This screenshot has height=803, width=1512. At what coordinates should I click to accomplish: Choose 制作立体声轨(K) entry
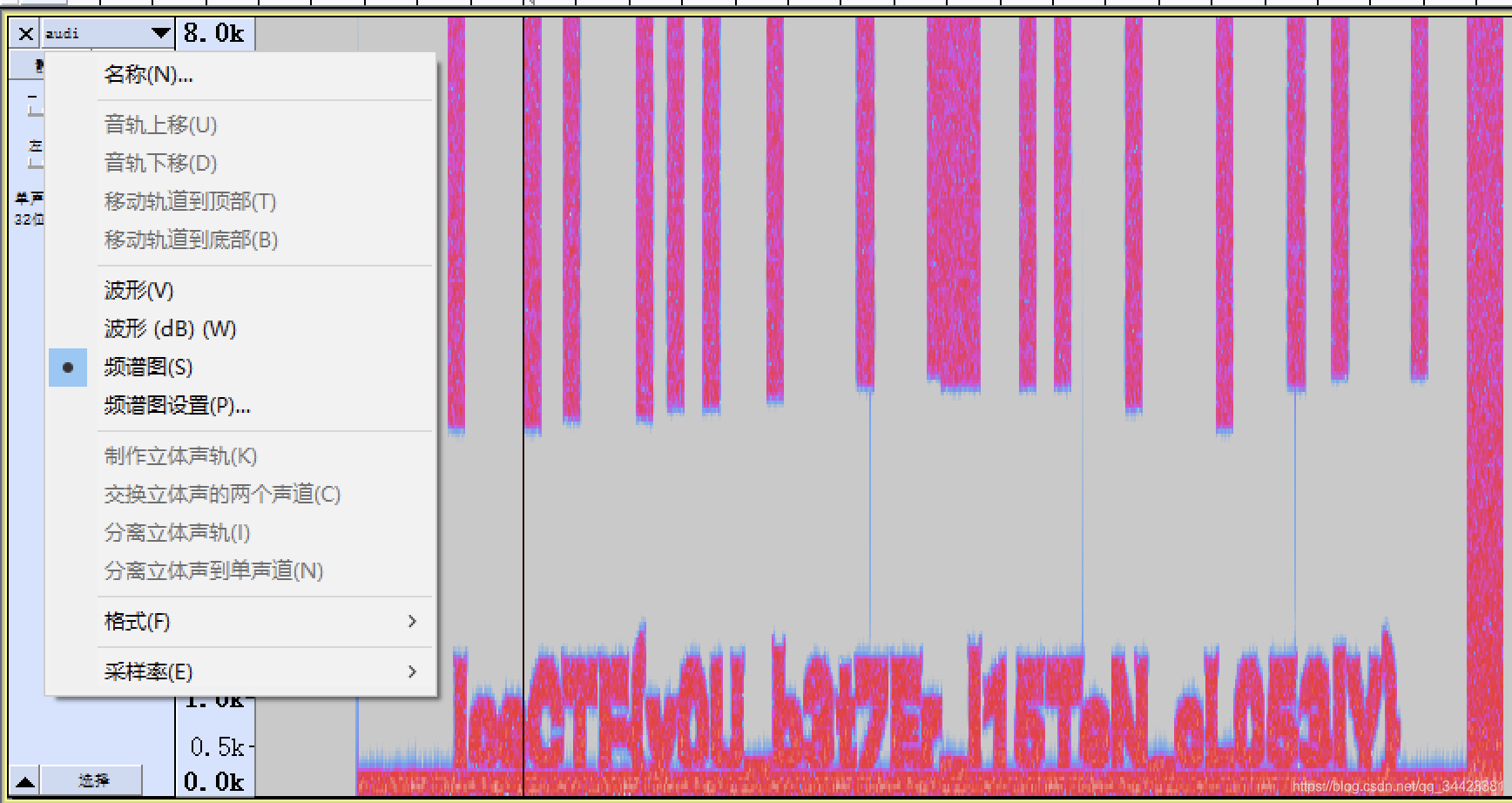[240, 455]
